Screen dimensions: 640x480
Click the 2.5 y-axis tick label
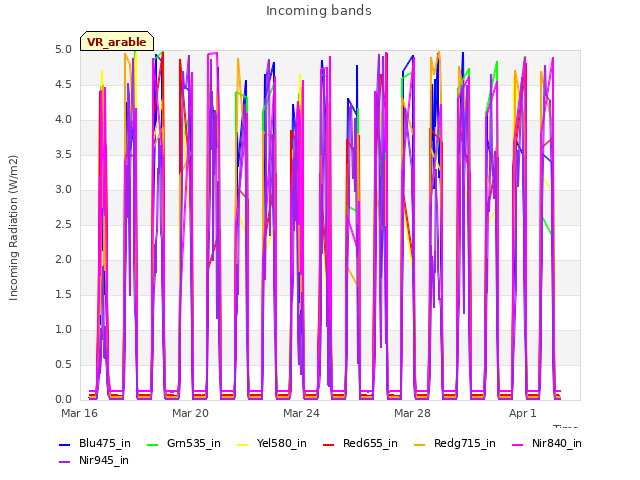[x=63, y=224]
